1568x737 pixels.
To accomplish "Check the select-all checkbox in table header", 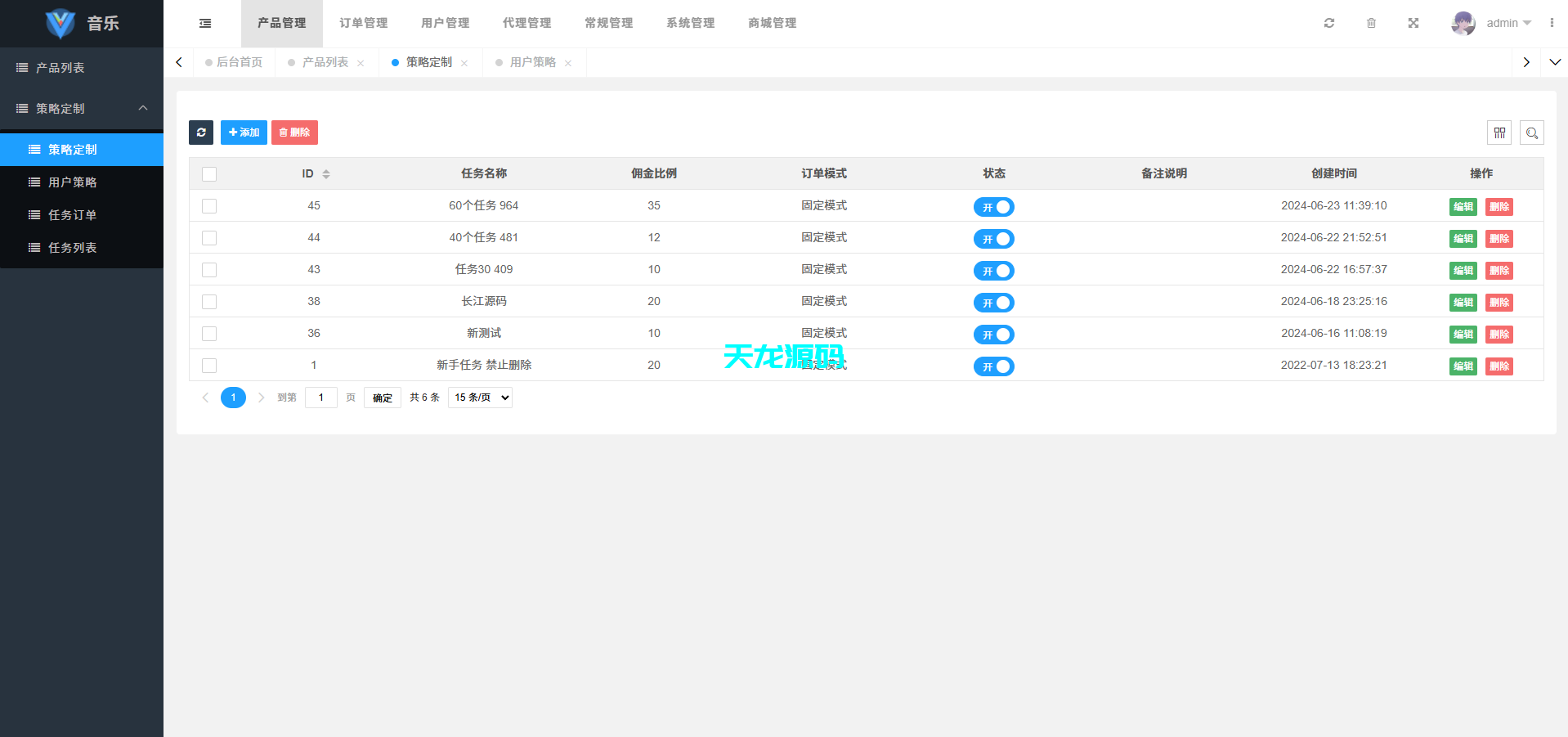I will [209, 173].
